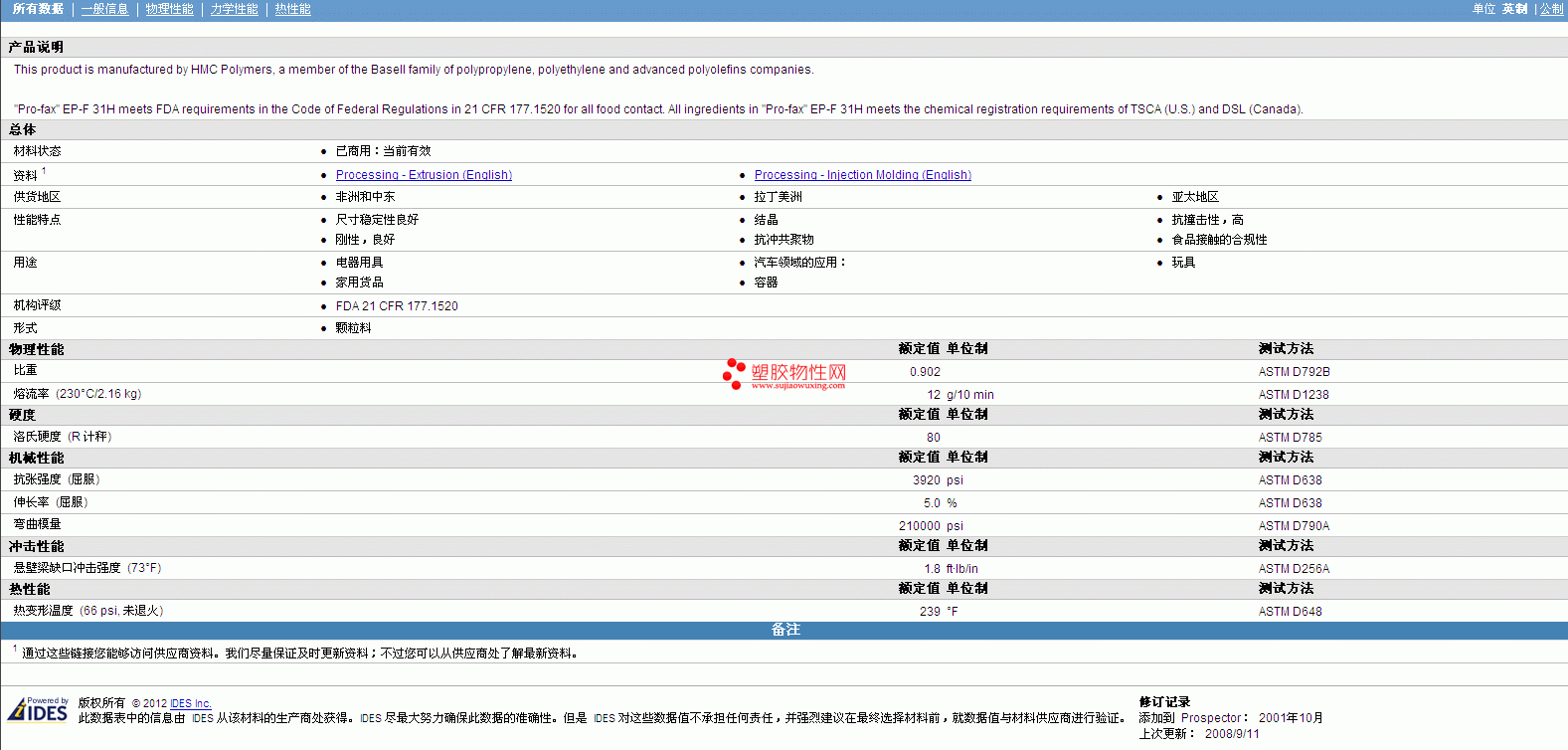The image size is (1568, 750).
Task: Click the 产品说明 section header
Action: pos(36,47)
